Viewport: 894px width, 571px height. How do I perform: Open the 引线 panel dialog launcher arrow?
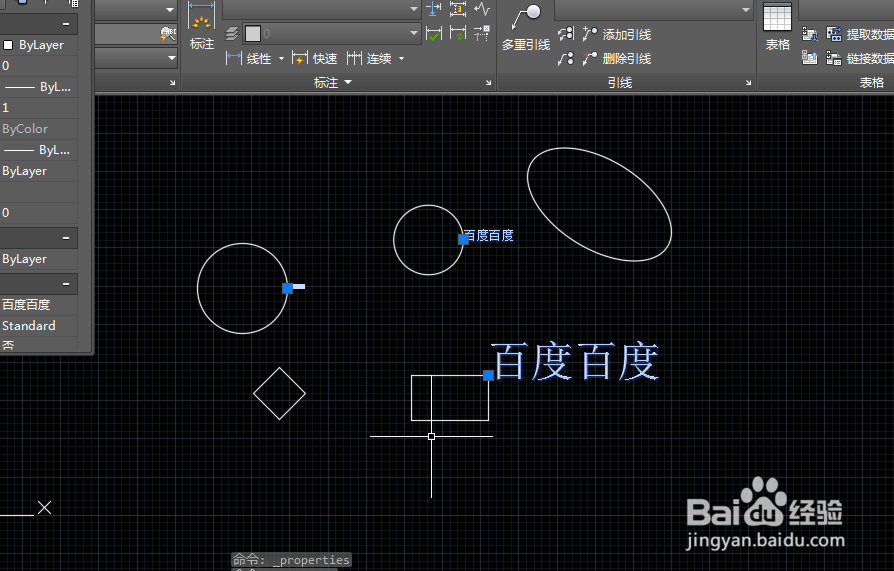[749, 83]
